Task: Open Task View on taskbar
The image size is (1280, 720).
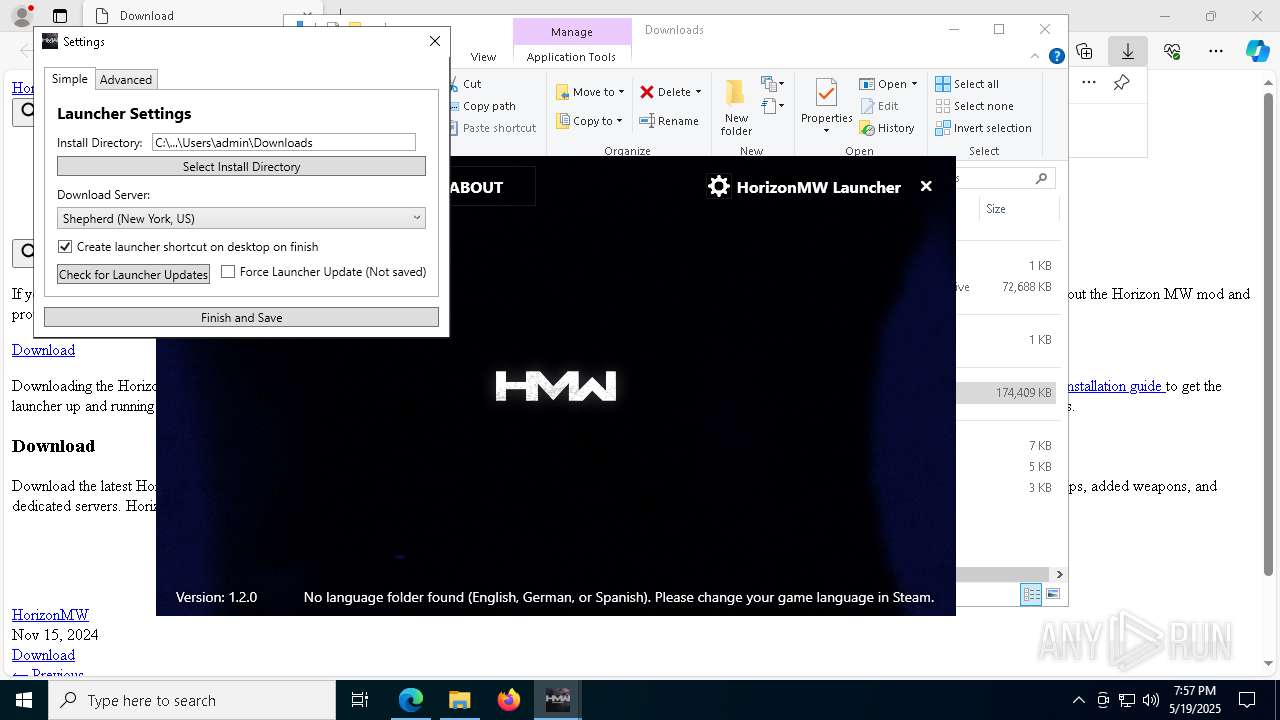Action: [x=360, y=700]
